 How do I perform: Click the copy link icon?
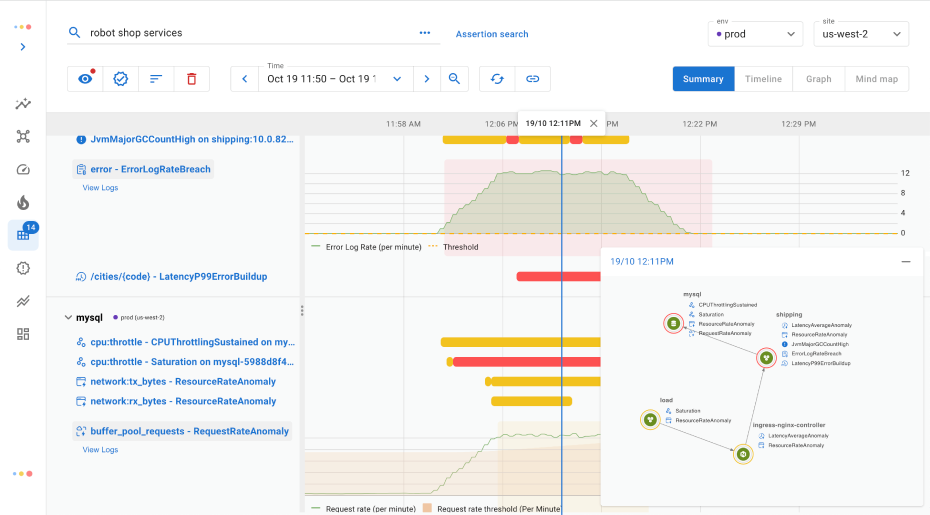(533, 79)
